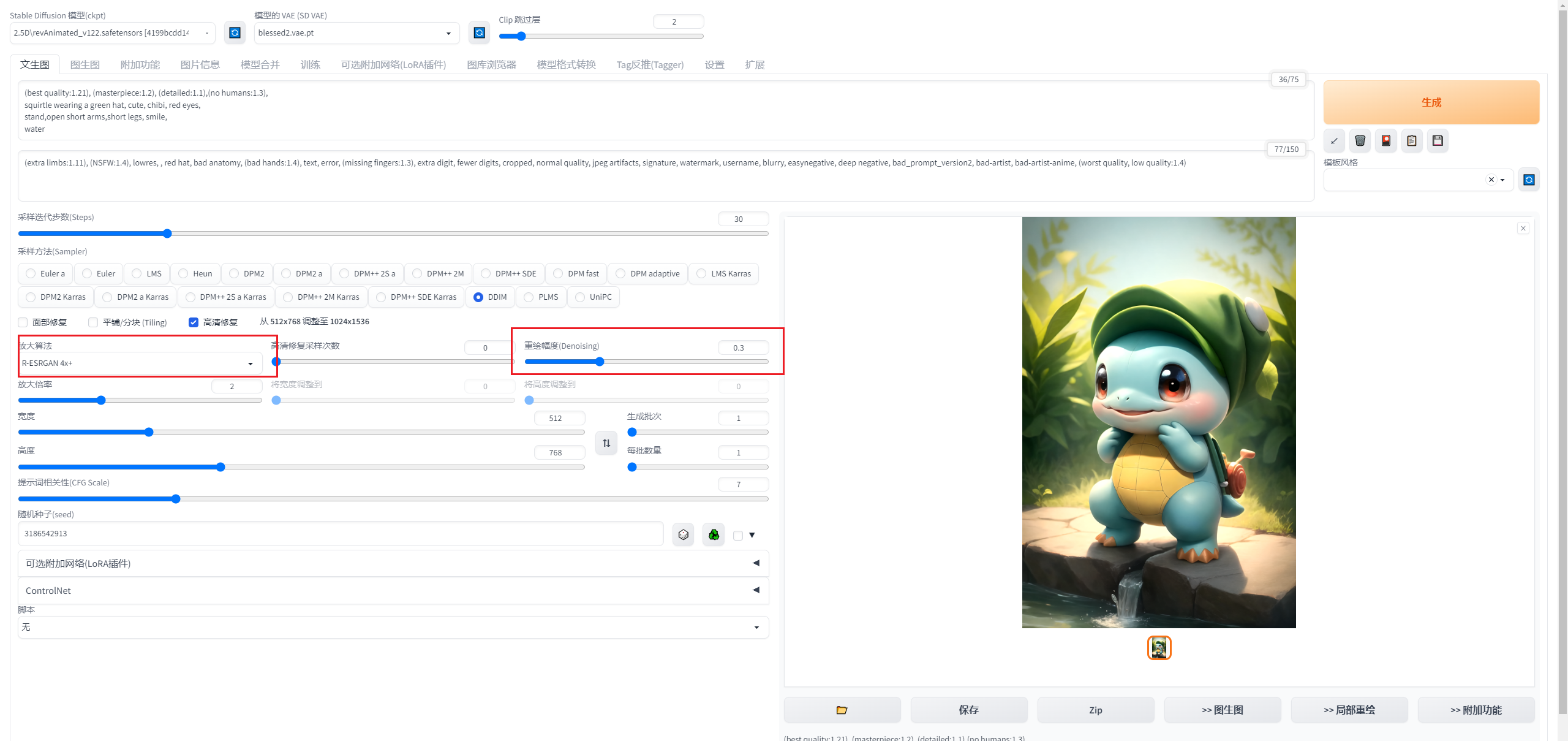This screenshot has height=741, width=1568.
Task: Click the 重绘幅度(Denoising) slider
Action: (646, 362)
